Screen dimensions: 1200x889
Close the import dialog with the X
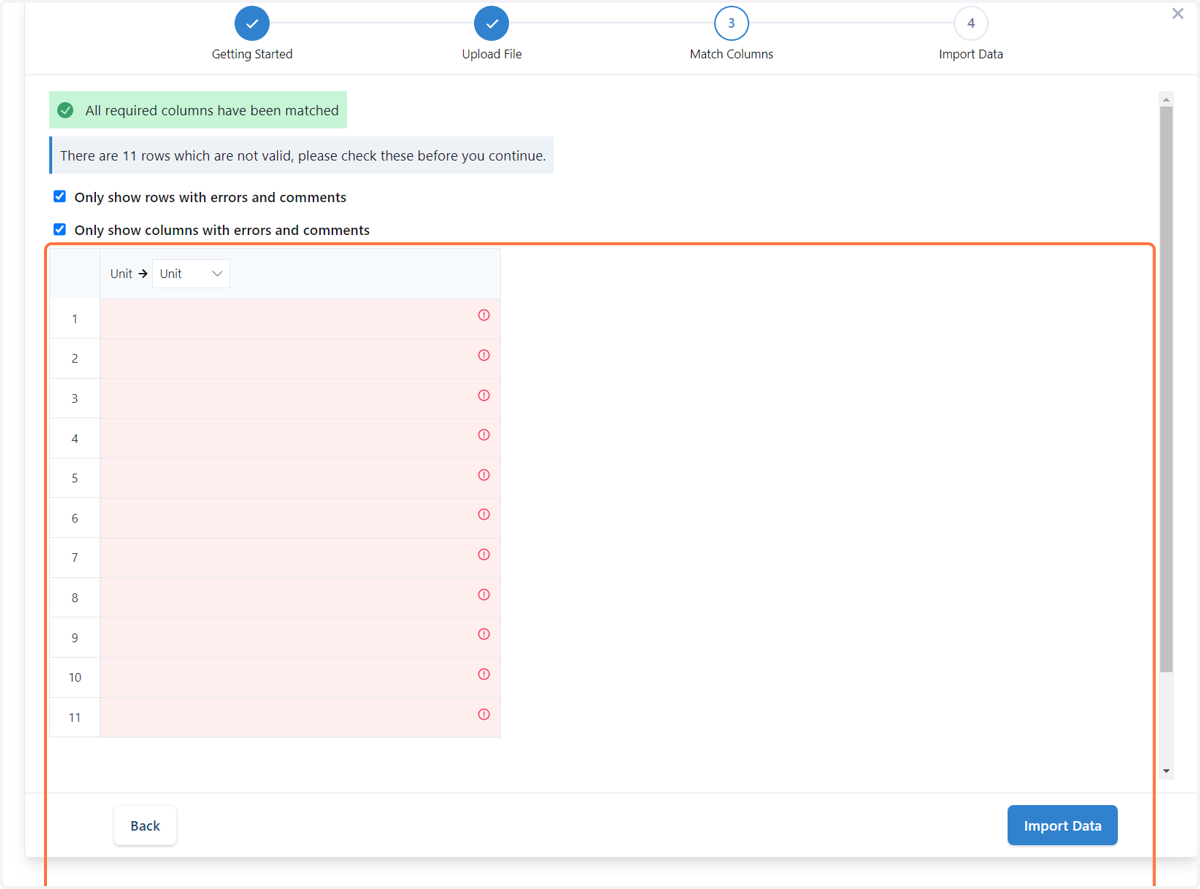pyautogui.click(x=1178, y=13)
